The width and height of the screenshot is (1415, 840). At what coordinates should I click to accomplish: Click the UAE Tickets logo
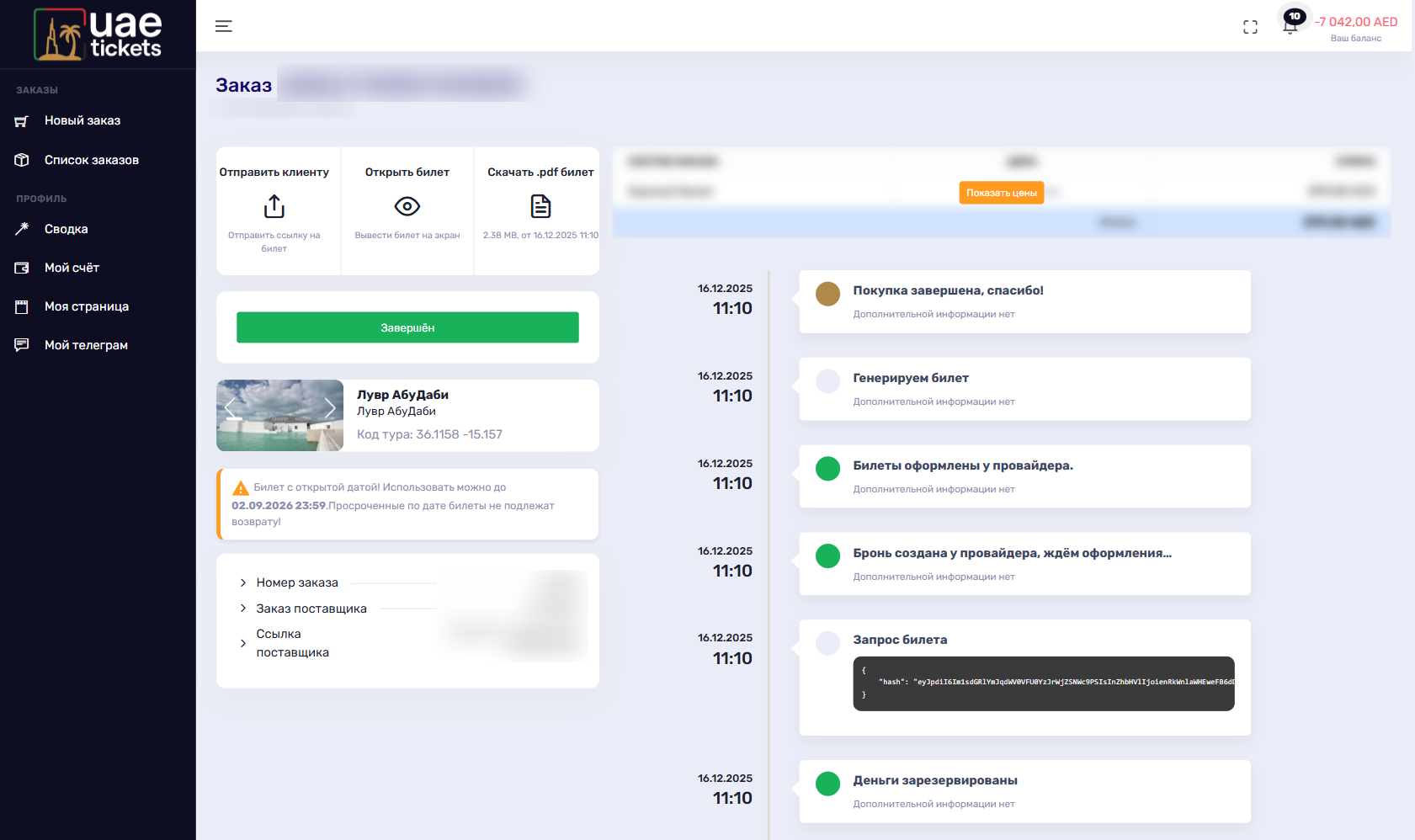tap(98, 35)
